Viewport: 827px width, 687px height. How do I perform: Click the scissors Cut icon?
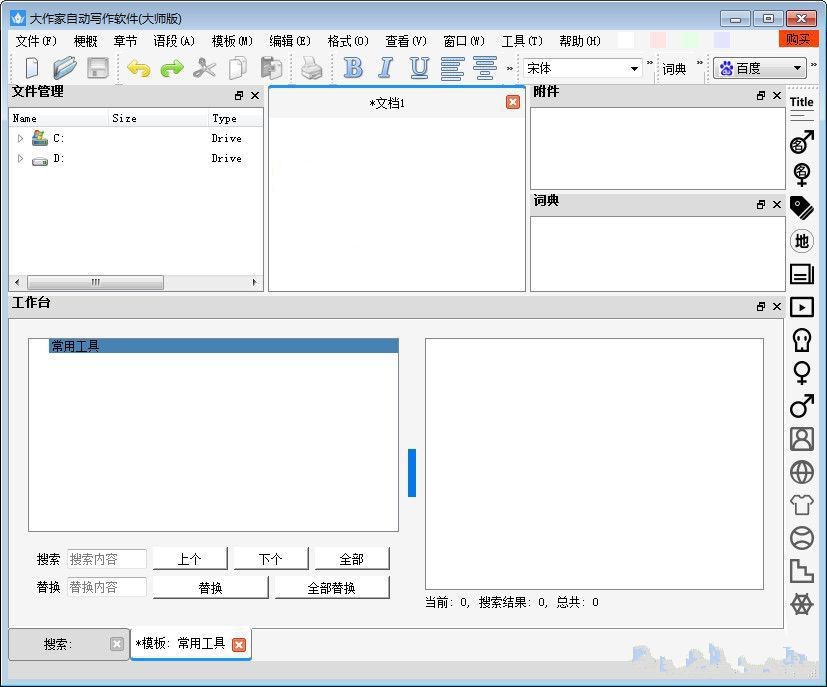[205, 68]
